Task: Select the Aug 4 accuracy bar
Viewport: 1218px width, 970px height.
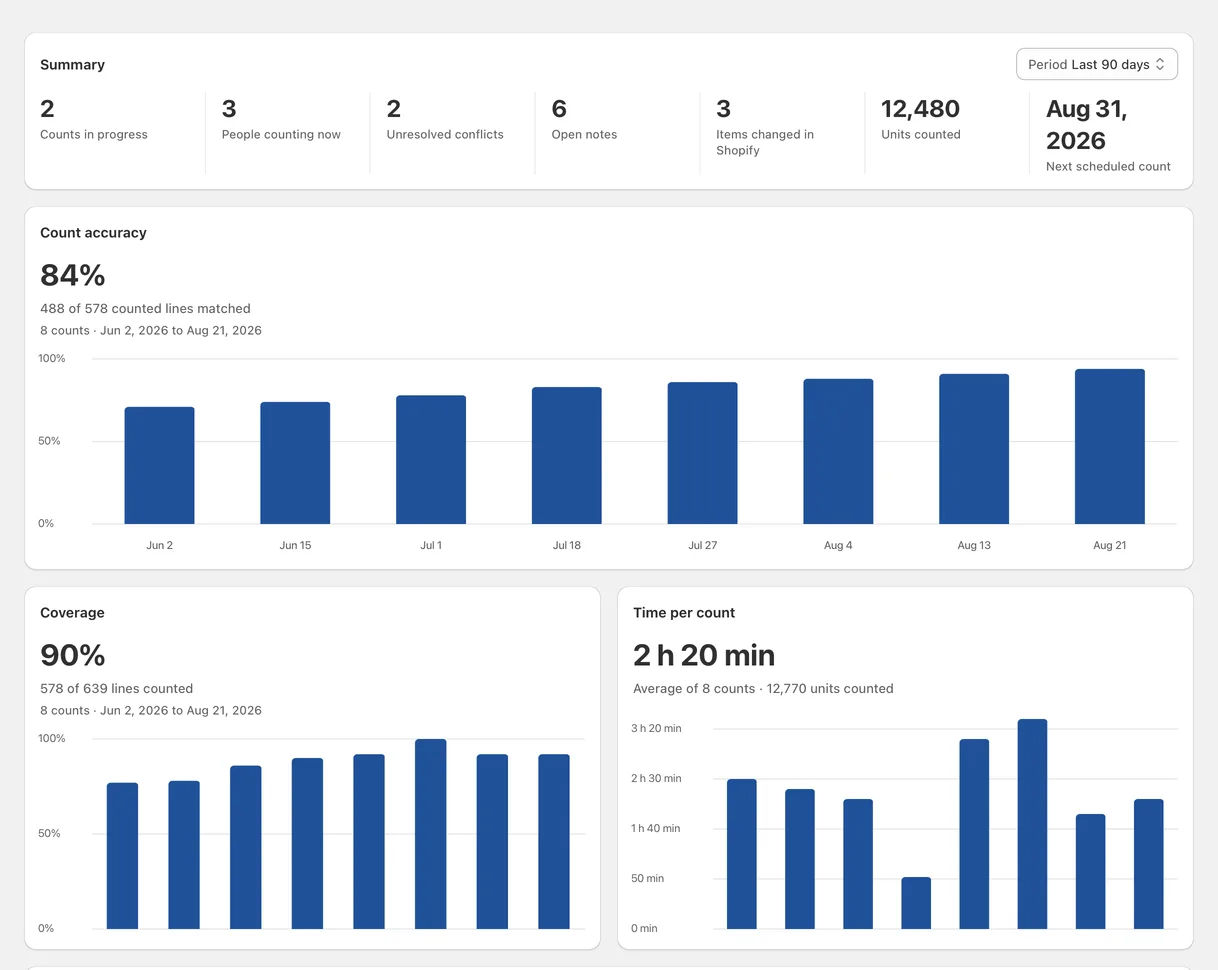Action: click(x=838, y=451)
